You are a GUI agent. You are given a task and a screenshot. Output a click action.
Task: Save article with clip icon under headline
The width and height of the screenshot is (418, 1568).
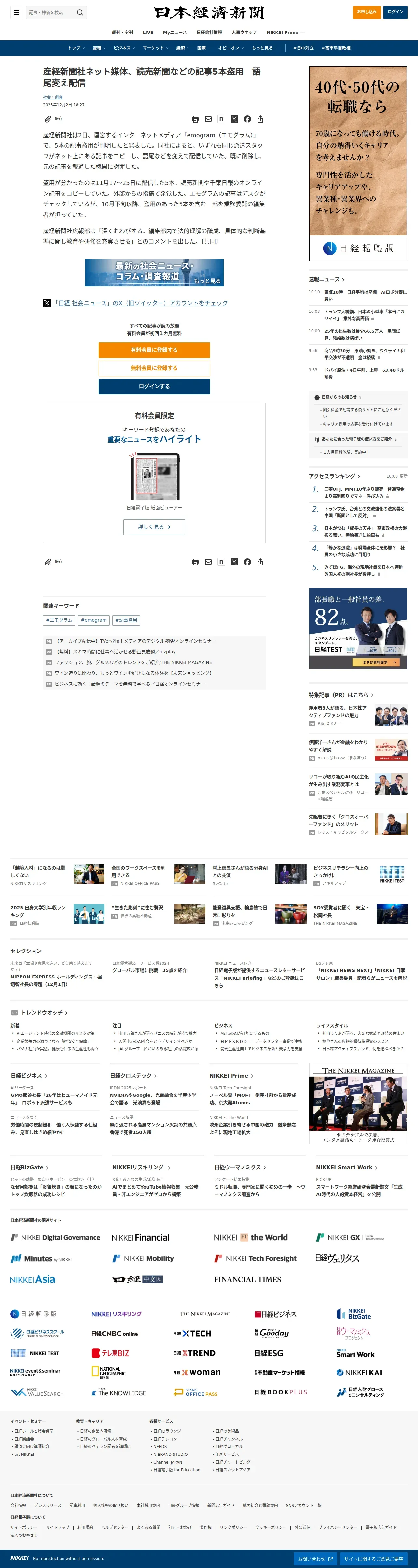[x=48, y=119]
